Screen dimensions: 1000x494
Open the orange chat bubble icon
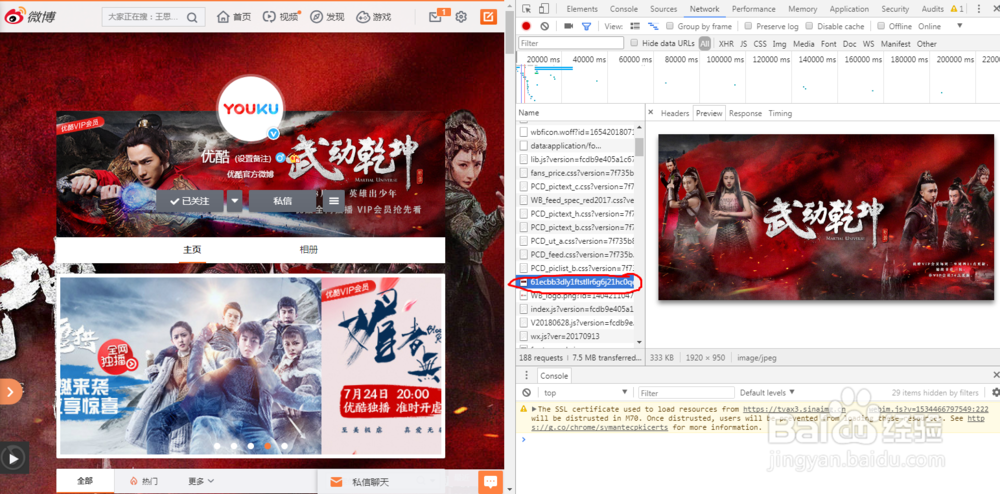point(489,482)
